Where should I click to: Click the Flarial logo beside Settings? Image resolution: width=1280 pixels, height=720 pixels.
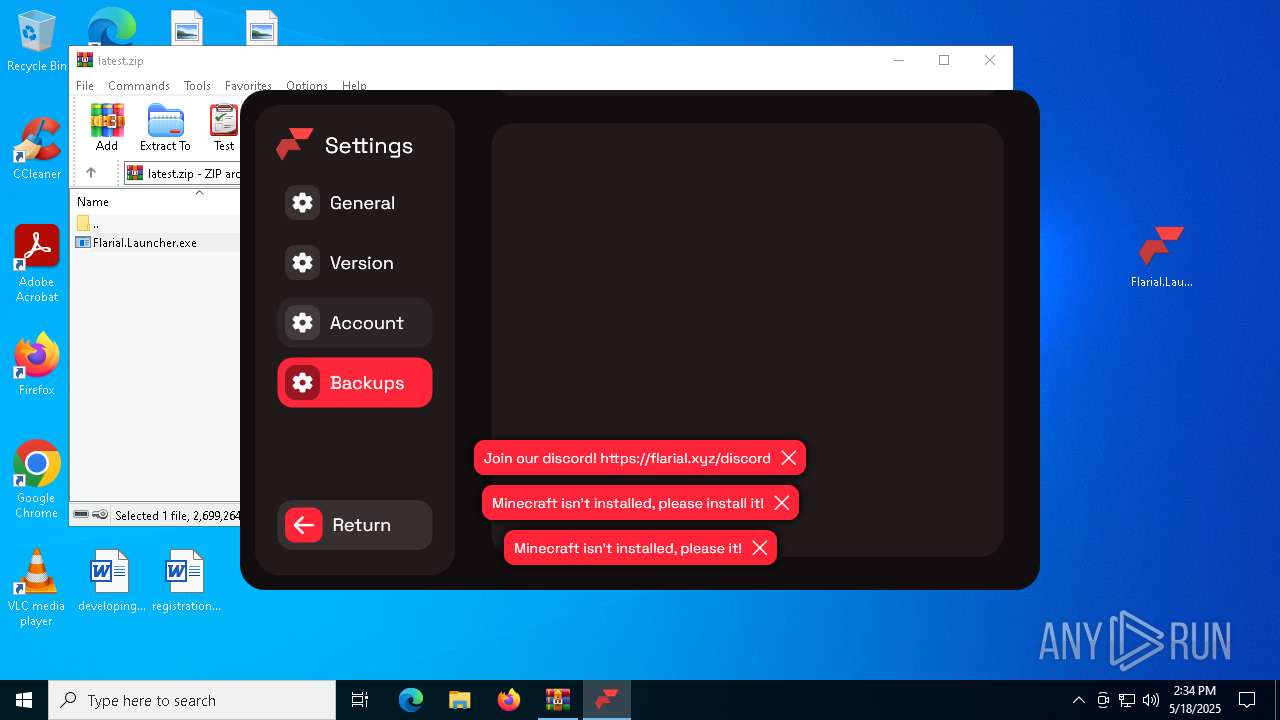tap(295, 144)
